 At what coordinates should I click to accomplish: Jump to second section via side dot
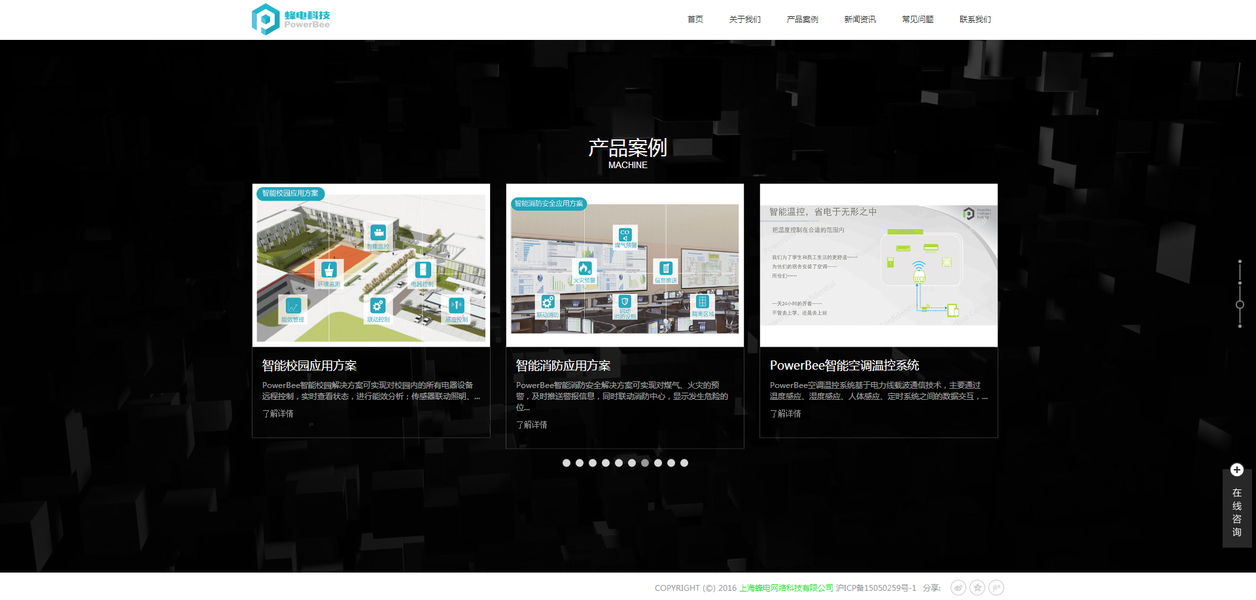pos(1240,282)
